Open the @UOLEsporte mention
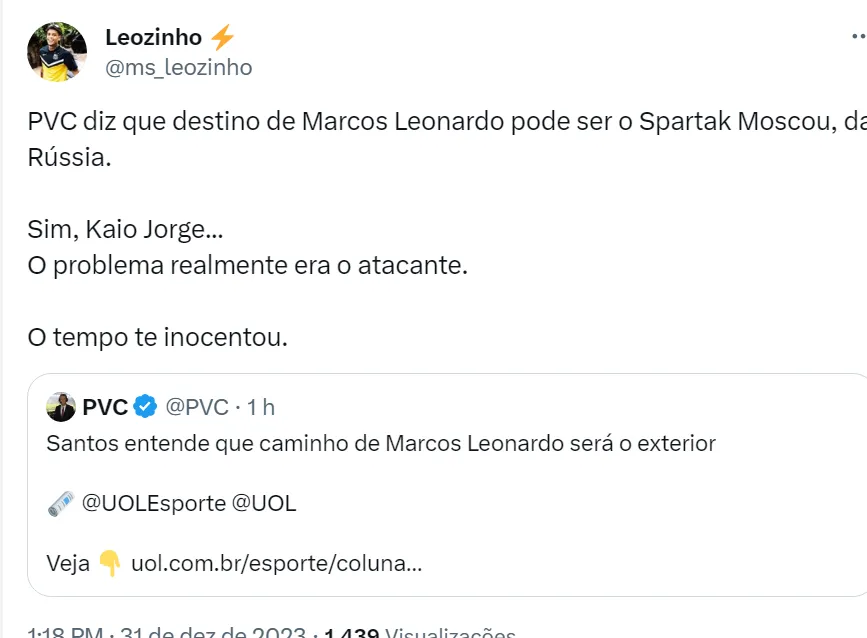 pos(154,503)
